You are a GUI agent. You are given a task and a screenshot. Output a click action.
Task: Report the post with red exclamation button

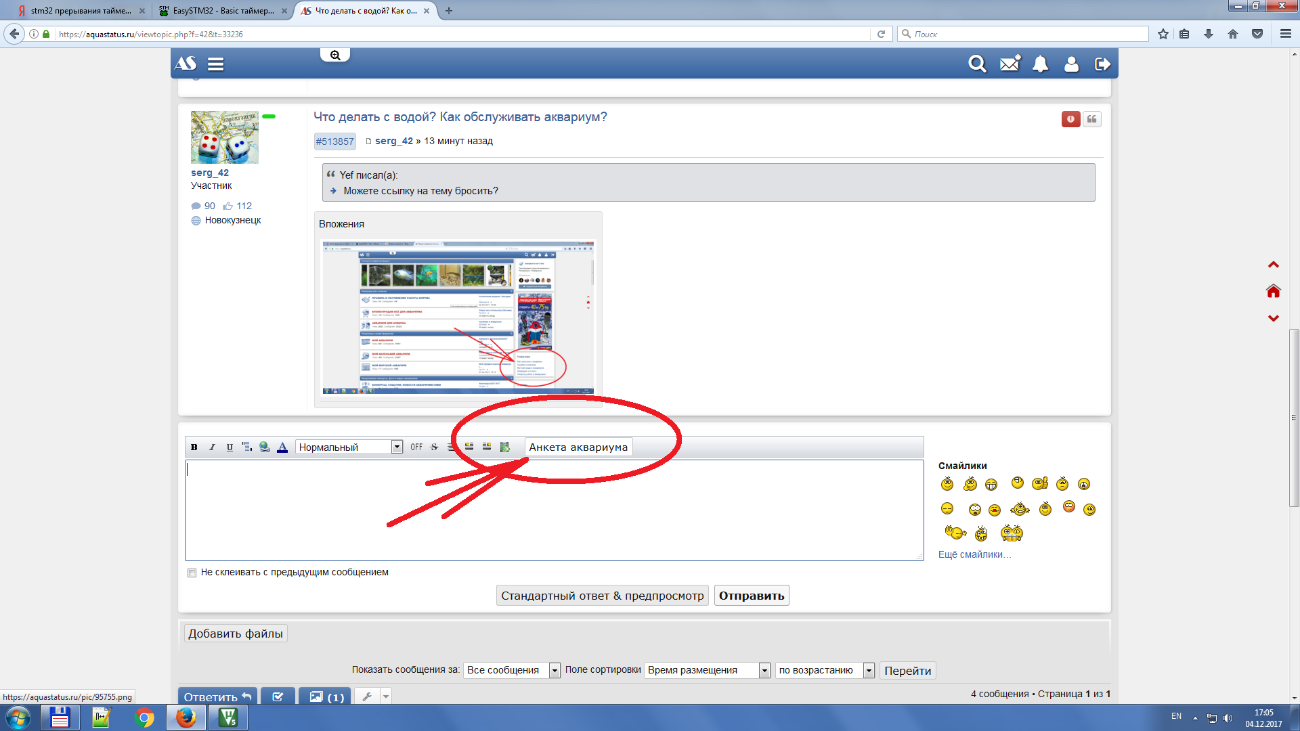1071,119
